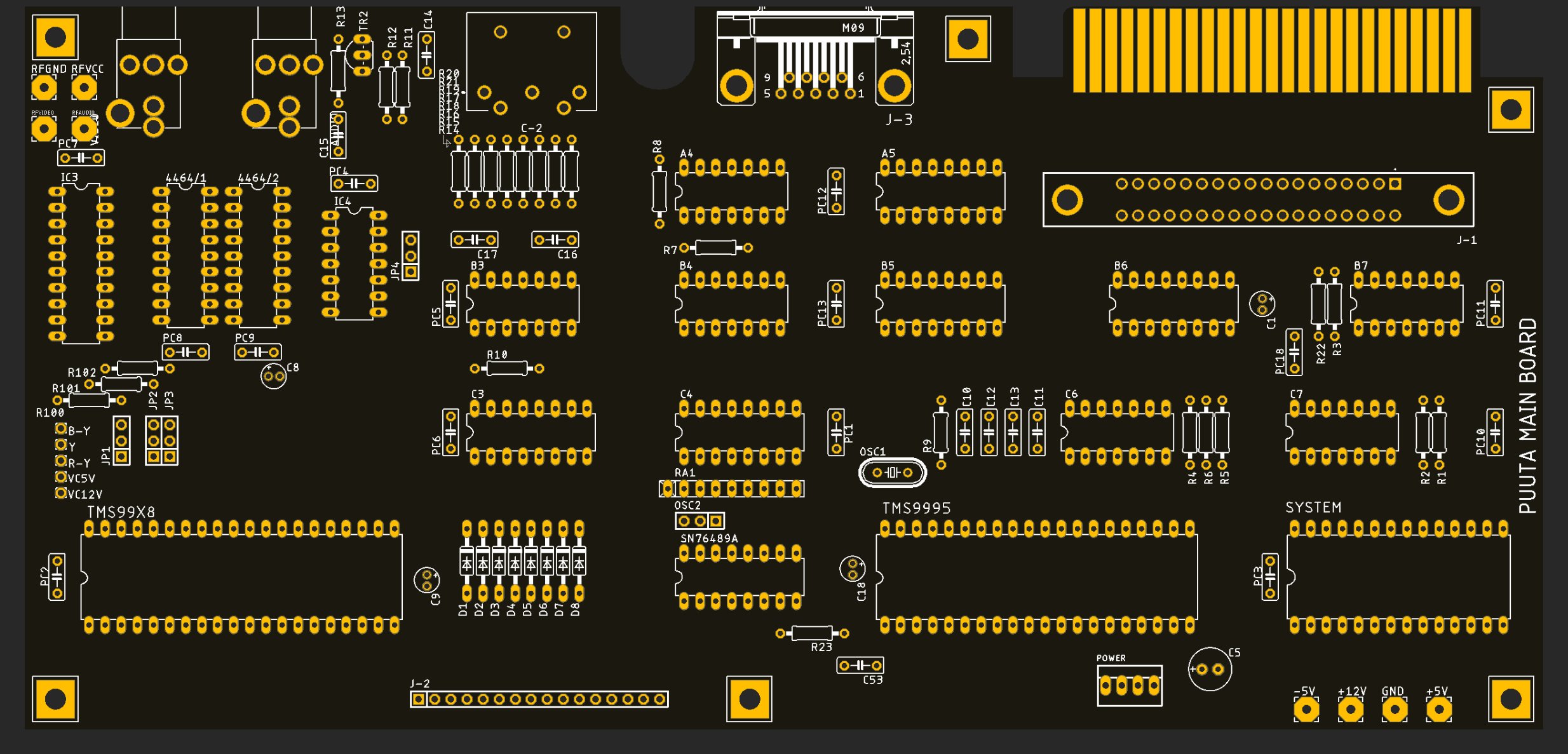The image size is (1568, 754).
Task: Click the C9 capacitor footprint
Action: (427, 581)
